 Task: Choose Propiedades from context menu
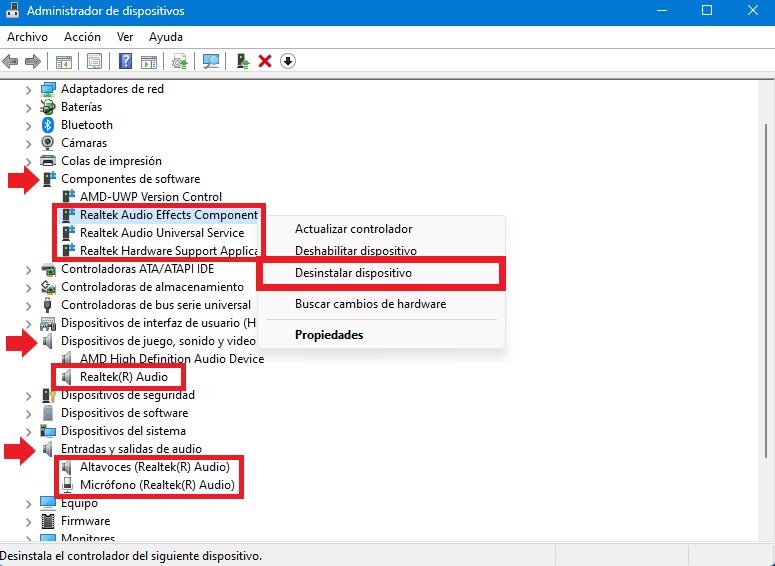(x=381, y=335)
